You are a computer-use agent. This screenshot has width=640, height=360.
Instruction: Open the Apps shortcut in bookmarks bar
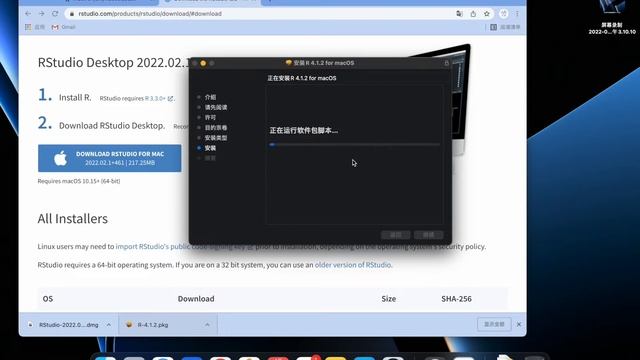[x=35, y=27]
